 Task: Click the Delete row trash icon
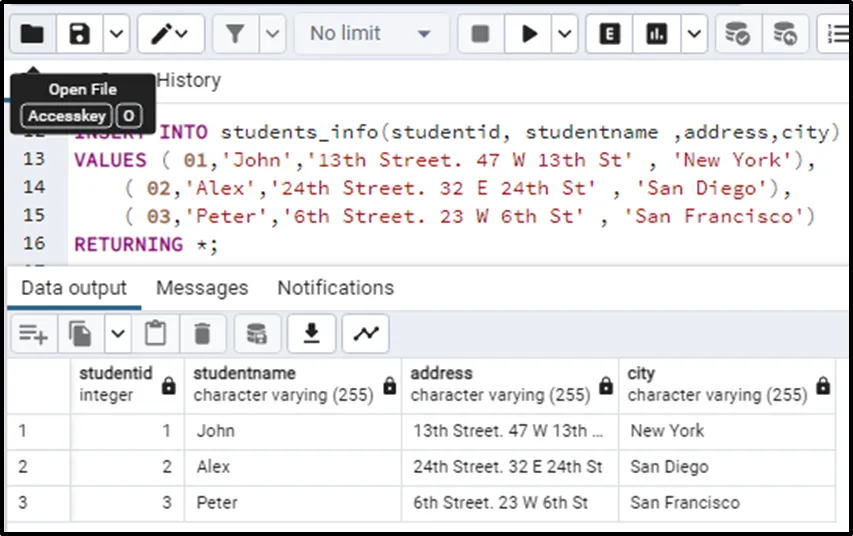pyautogui.click(x=202, y=333)
